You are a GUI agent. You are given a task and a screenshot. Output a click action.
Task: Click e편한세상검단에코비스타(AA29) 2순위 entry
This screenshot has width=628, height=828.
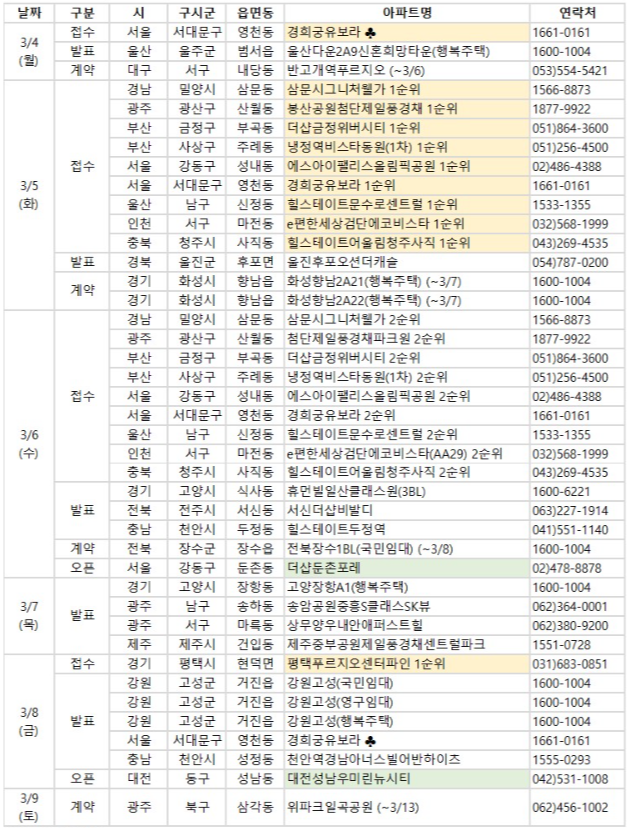point(395,454)
